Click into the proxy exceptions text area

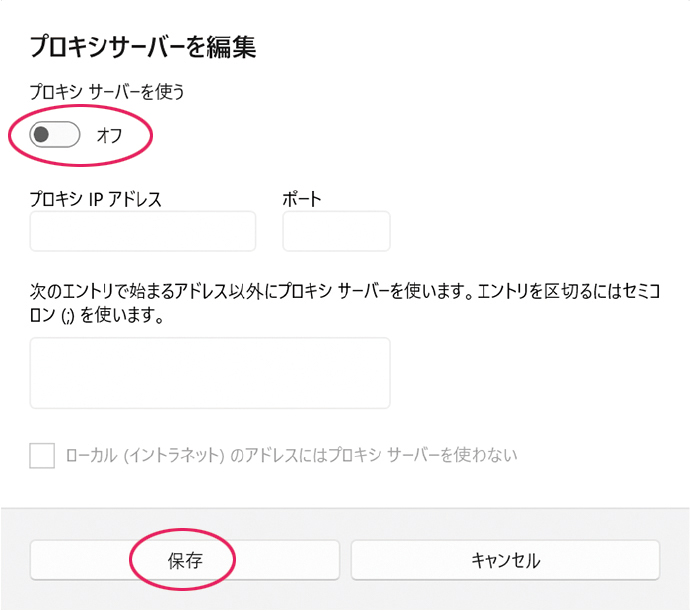pyautogui.click(x=210, y=373)
